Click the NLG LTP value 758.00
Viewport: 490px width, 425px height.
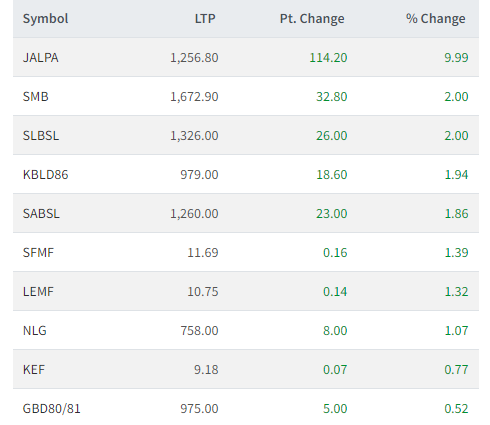click(x=199, y=331)
